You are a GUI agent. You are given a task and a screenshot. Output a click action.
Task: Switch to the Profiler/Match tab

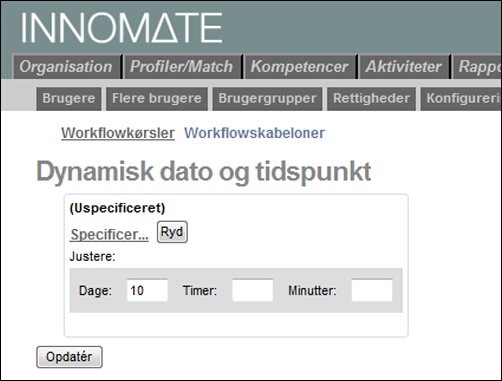[182, 67]
